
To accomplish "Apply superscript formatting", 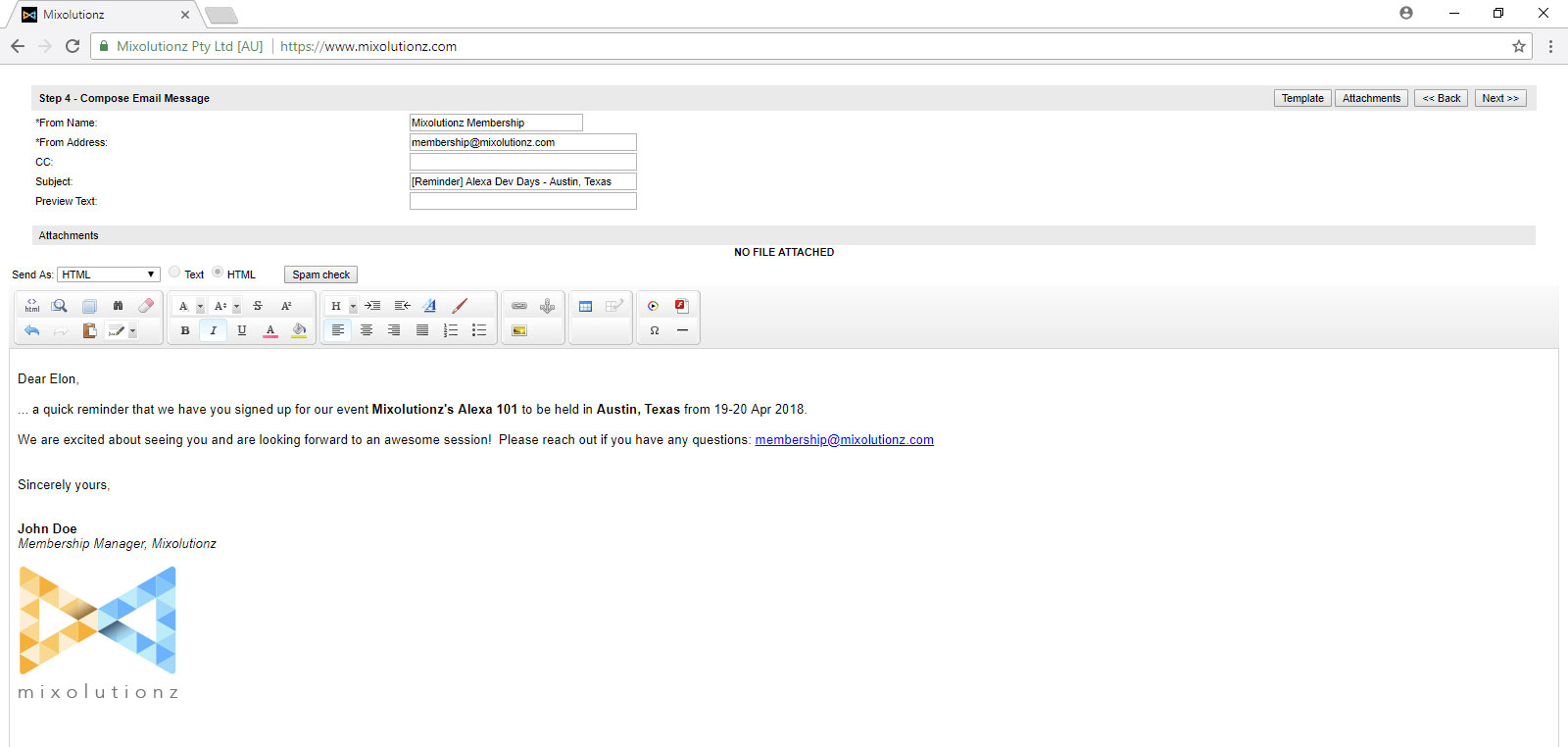I will coord(286,306).
